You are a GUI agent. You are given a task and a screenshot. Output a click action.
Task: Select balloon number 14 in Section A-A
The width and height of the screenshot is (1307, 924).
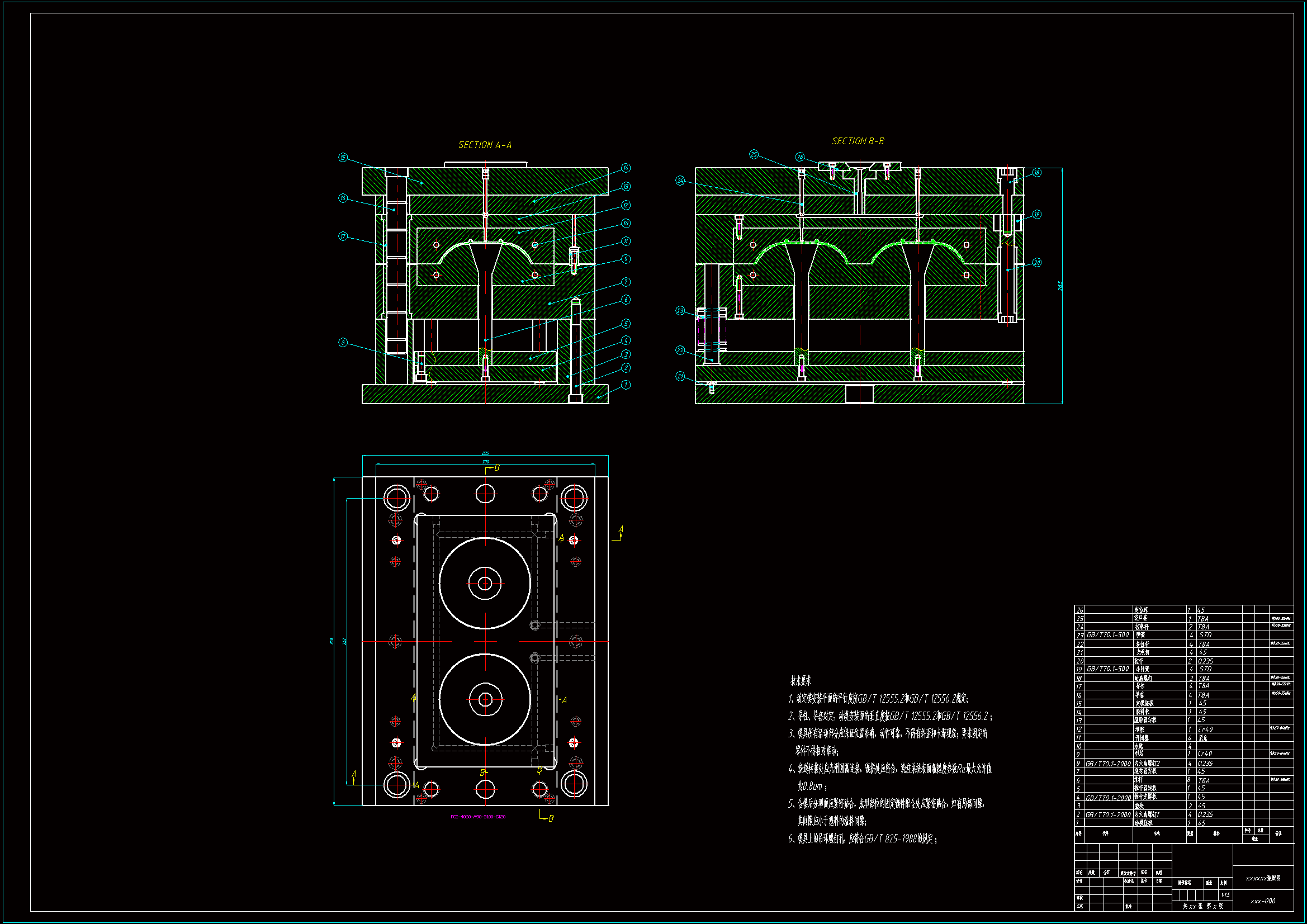pyautogui.click(x=626, y=168)
